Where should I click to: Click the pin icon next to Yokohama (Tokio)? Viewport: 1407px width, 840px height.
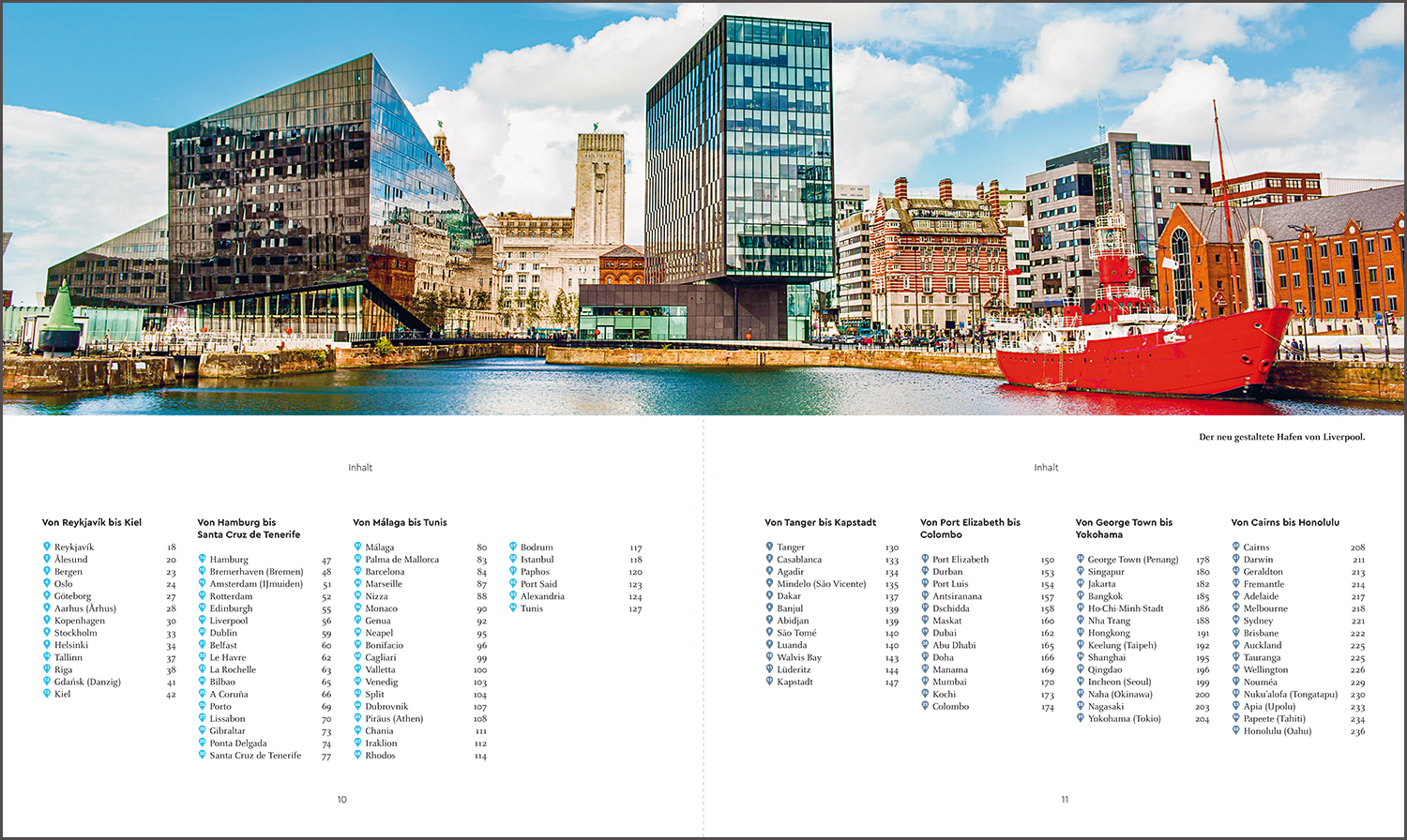coord(1081,718)
